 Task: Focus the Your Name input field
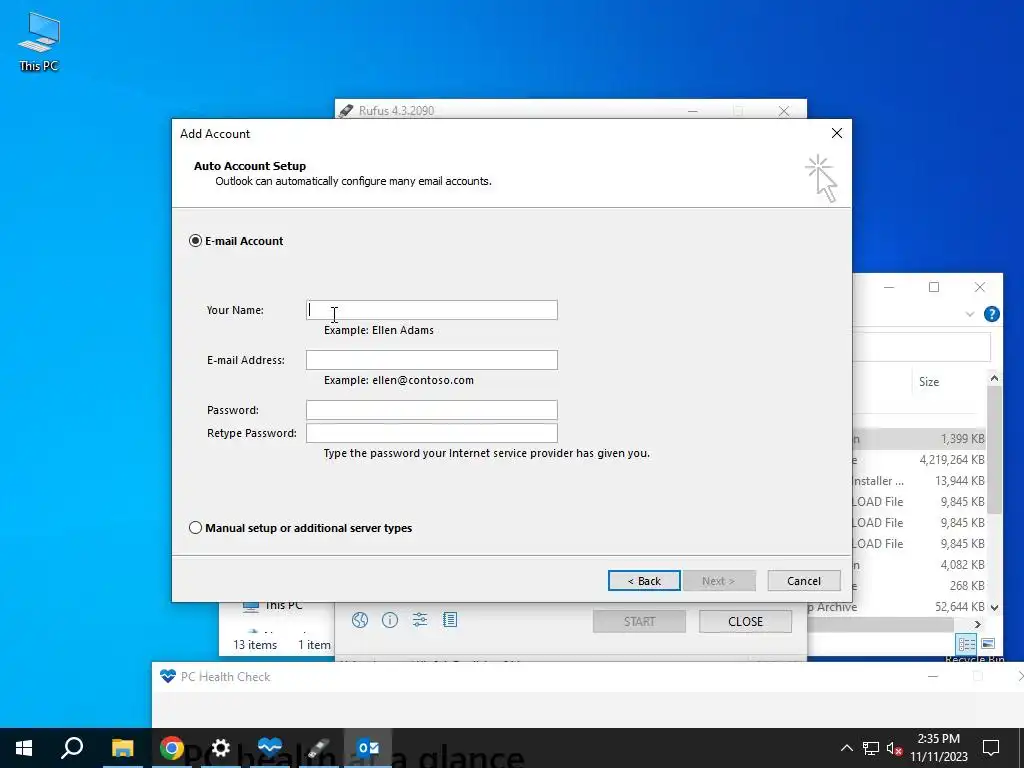tap(432, 310)
